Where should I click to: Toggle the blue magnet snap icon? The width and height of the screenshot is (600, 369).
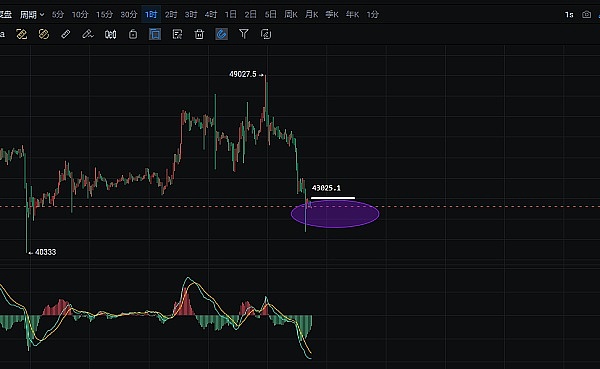(x=222, y=34)
